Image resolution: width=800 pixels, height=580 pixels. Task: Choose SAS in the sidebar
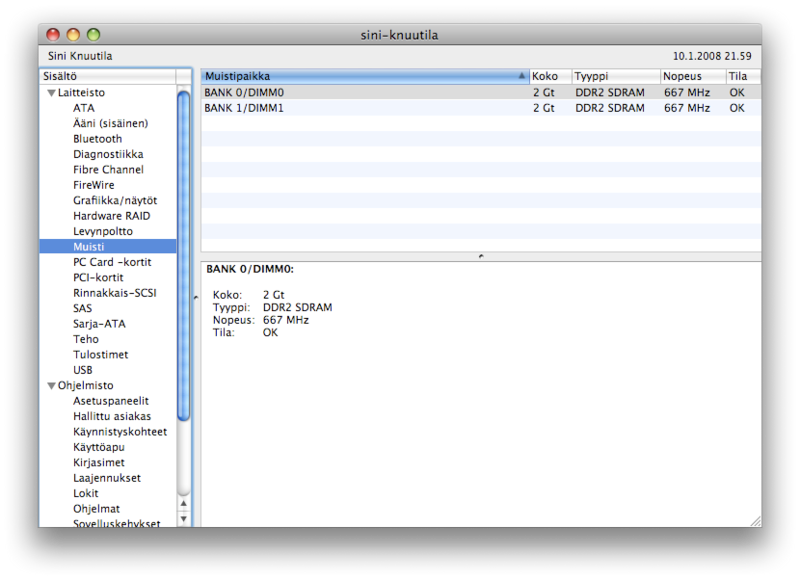click(82, 308)
